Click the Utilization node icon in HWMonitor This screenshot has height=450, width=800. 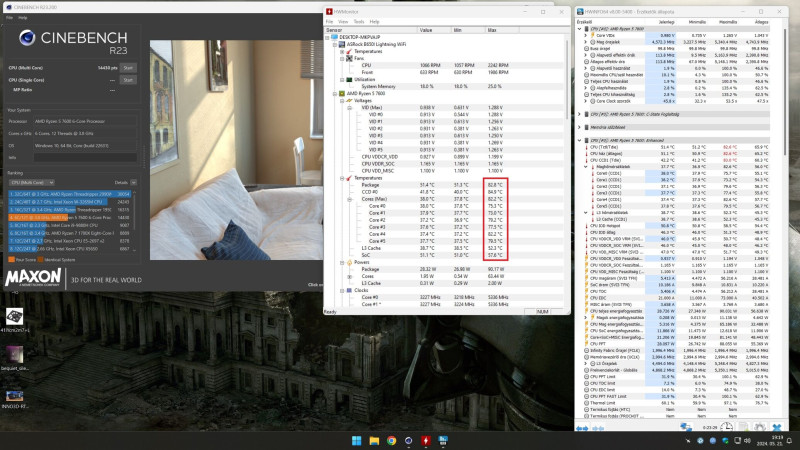tap(349, 80)
